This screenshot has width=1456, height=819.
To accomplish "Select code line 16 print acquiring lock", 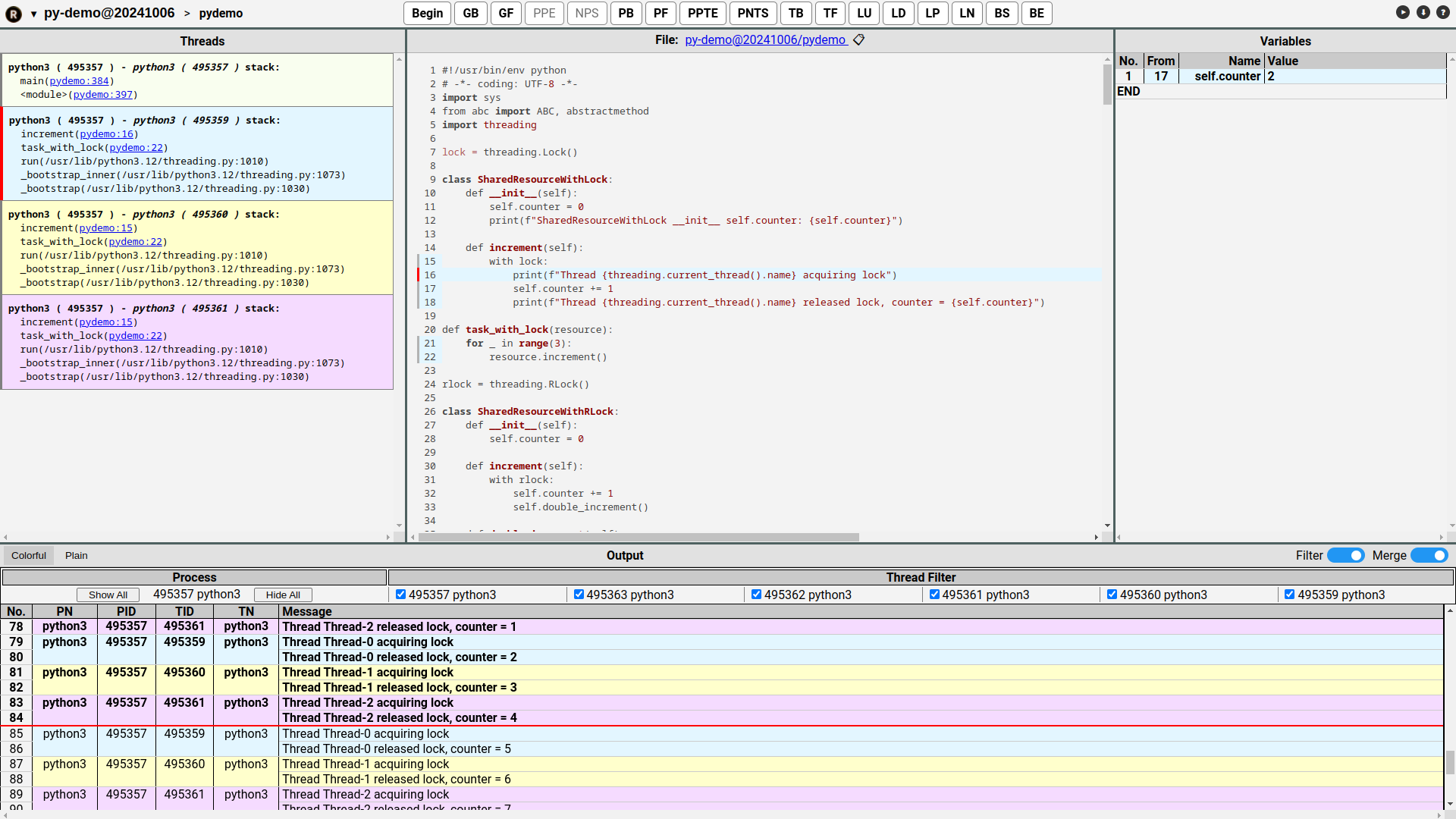I will coord(771,275).
